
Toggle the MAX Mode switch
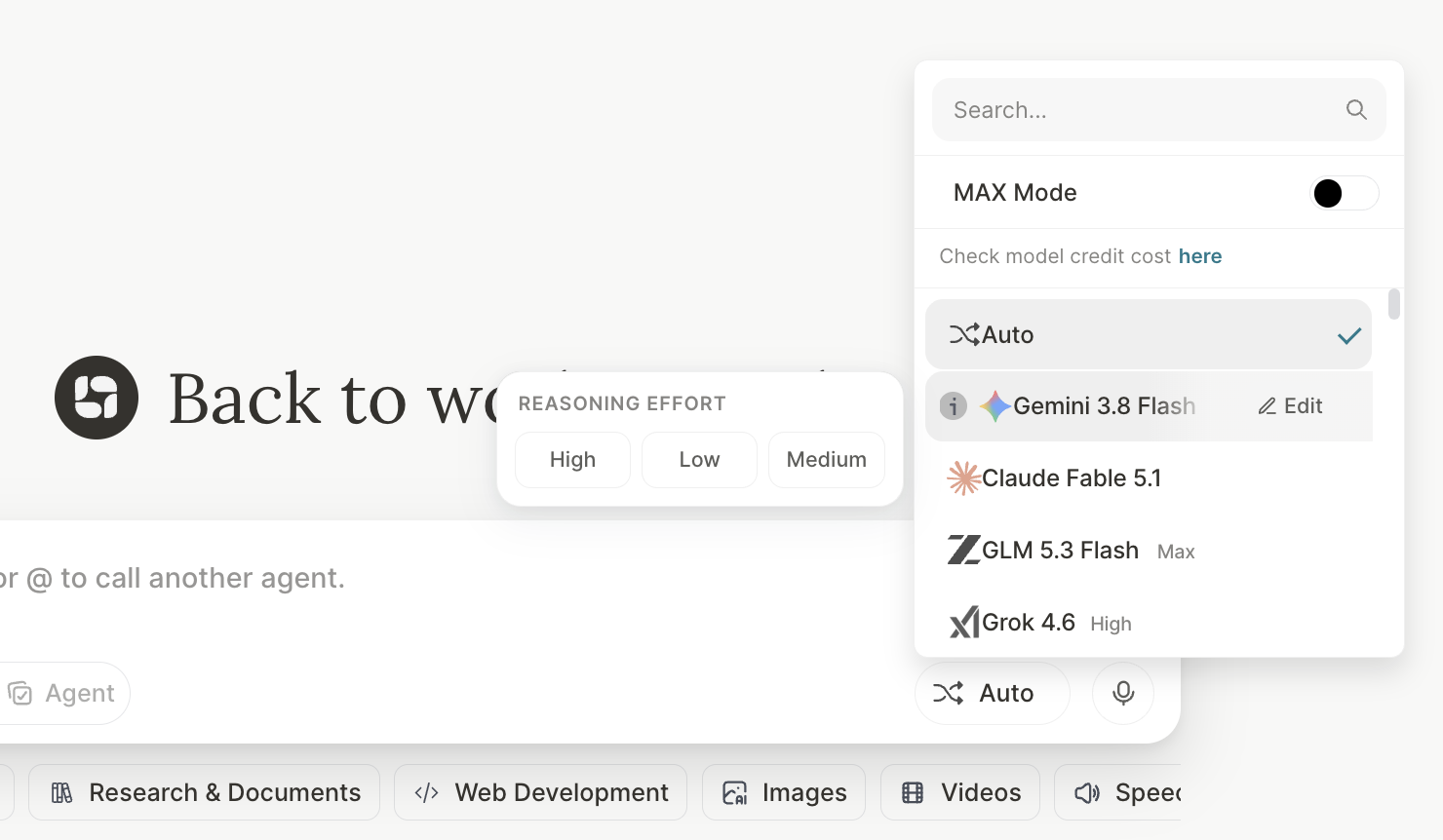[x=1344, y=193]
